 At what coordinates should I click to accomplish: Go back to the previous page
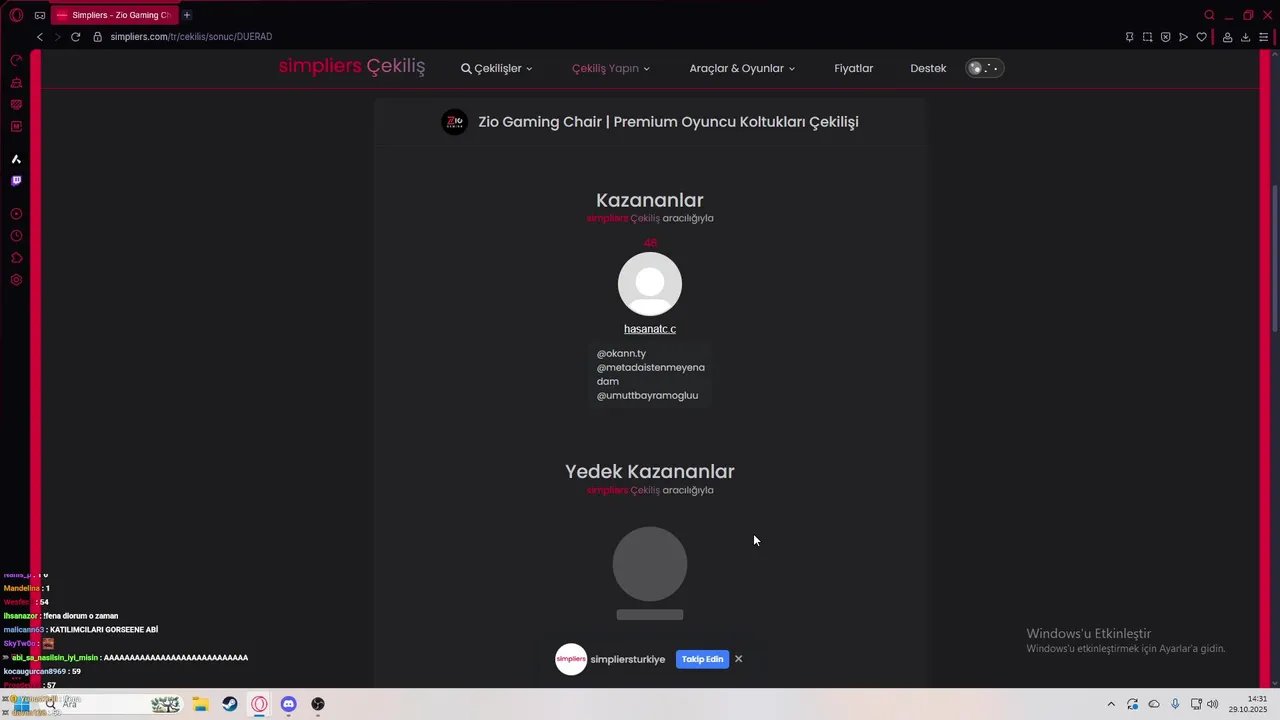pos(40,37)
